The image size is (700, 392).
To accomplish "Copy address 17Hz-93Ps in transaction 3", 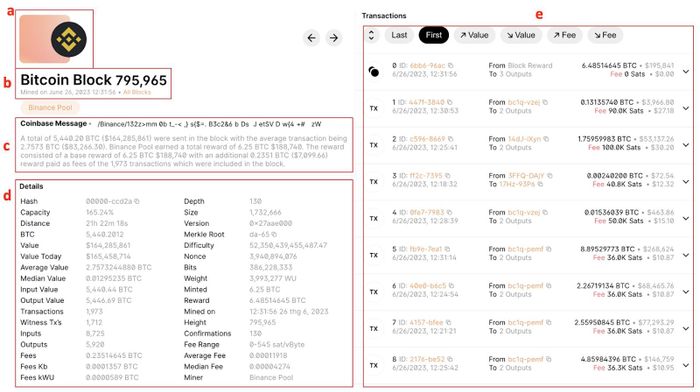I will pos(540,184).
